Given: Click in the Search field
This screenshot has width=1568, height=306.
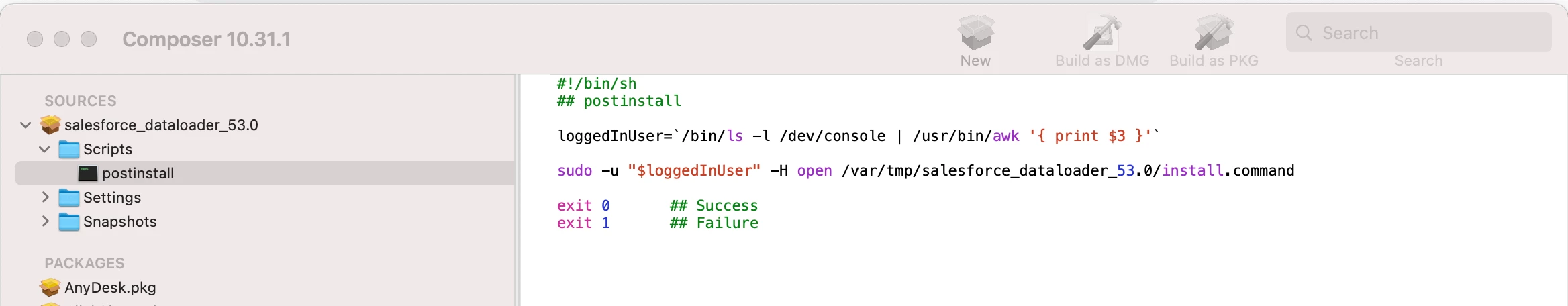Looking at the screenshot, I should coord(1418,33).
